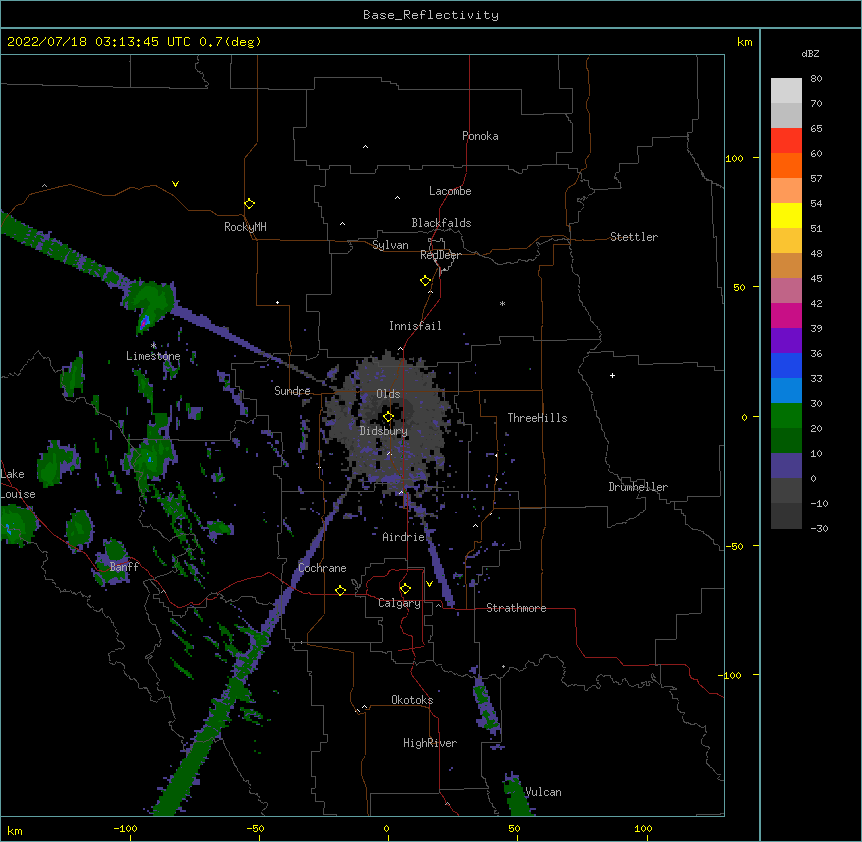This screenshot has height=842, width=862.
Task: Click the white plus marker west of Drumheller
Action: [612, 375]
